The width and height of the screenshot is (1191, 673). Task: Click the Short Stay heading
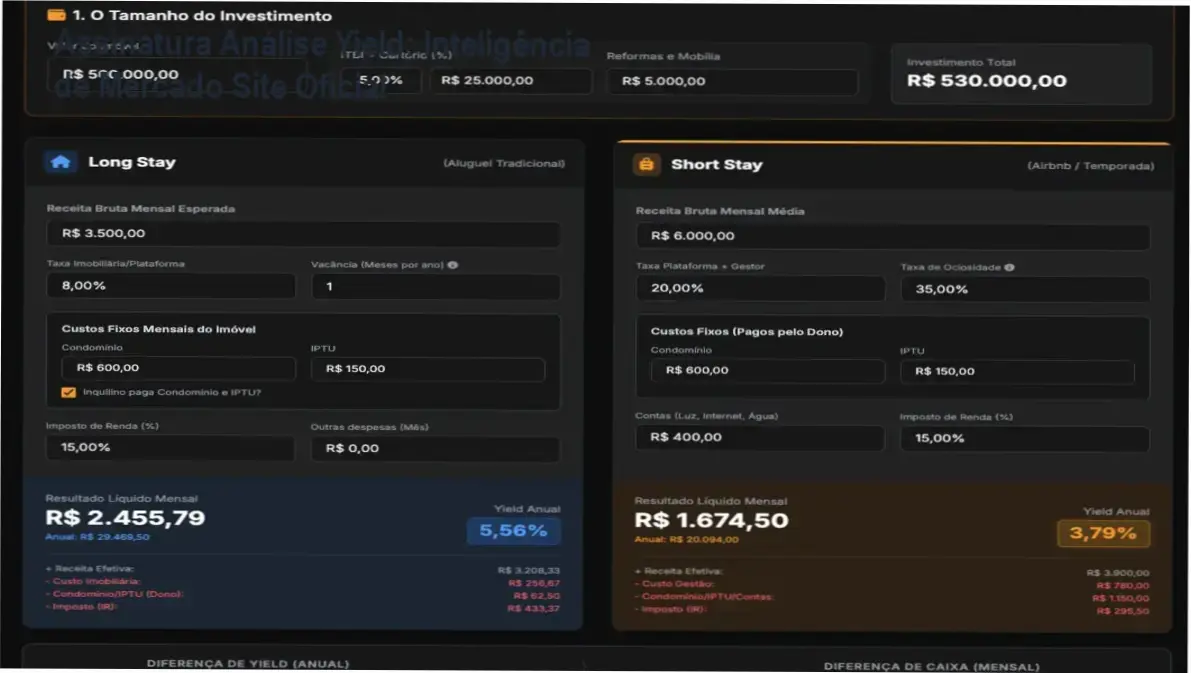coord(716,165)
